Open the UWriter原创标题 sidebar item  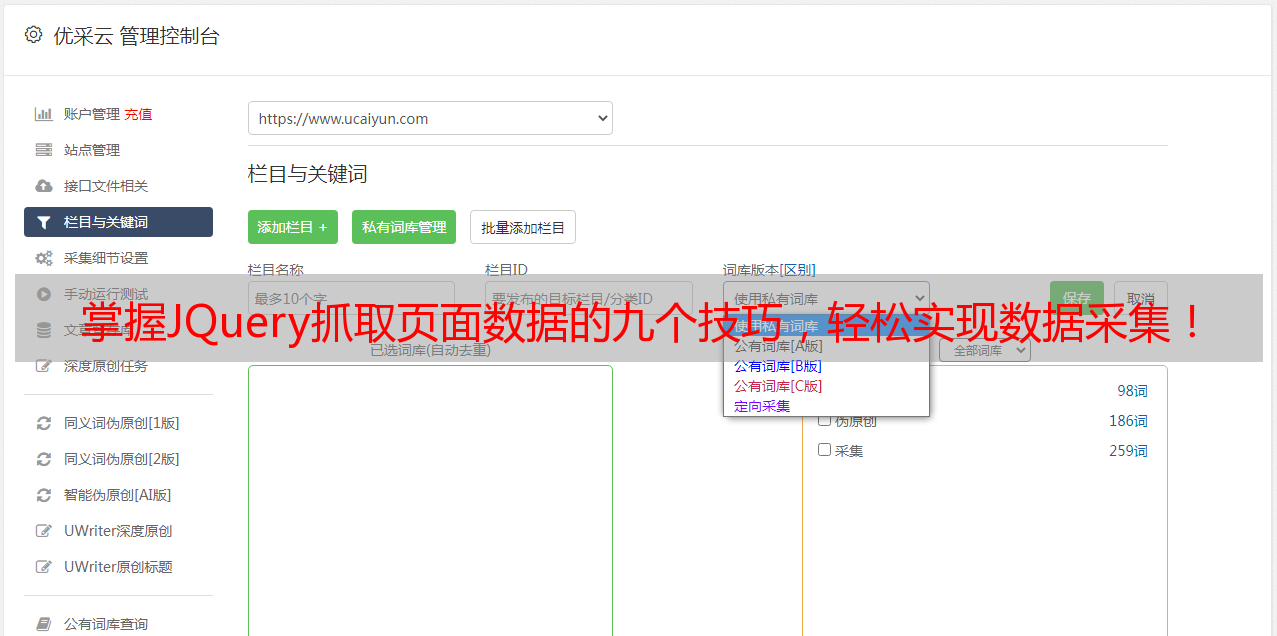pyautogui.click(x=118, y=567)
